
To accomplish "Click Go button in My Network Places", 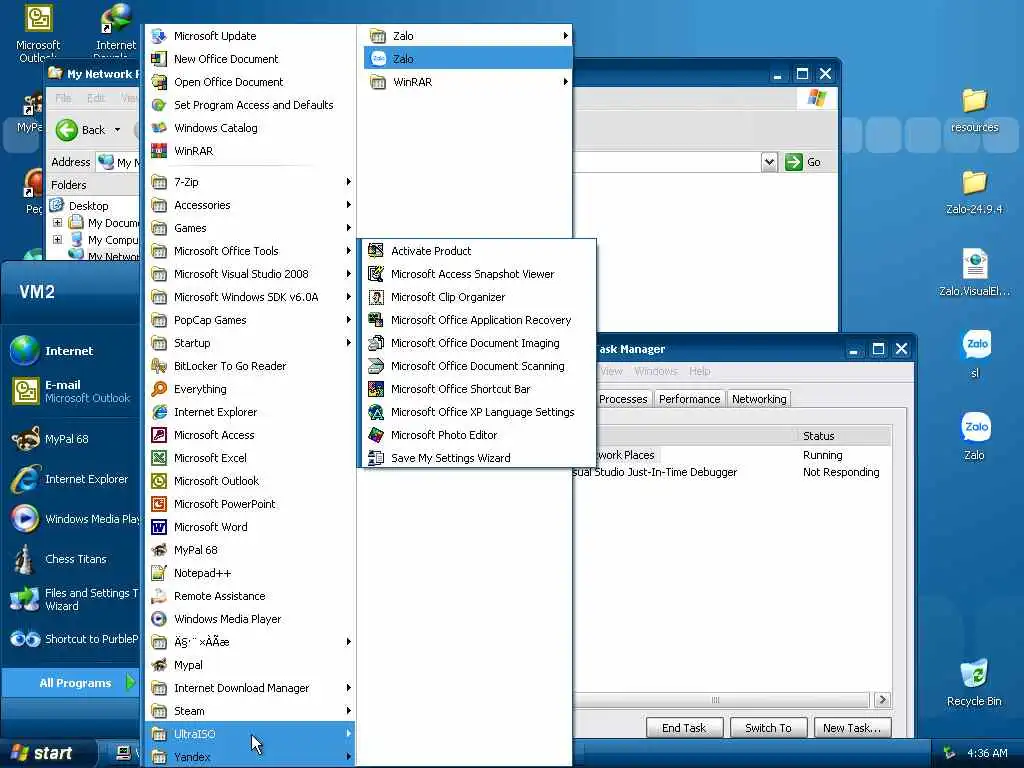I will pyautogui.click(x=803, y=162).
